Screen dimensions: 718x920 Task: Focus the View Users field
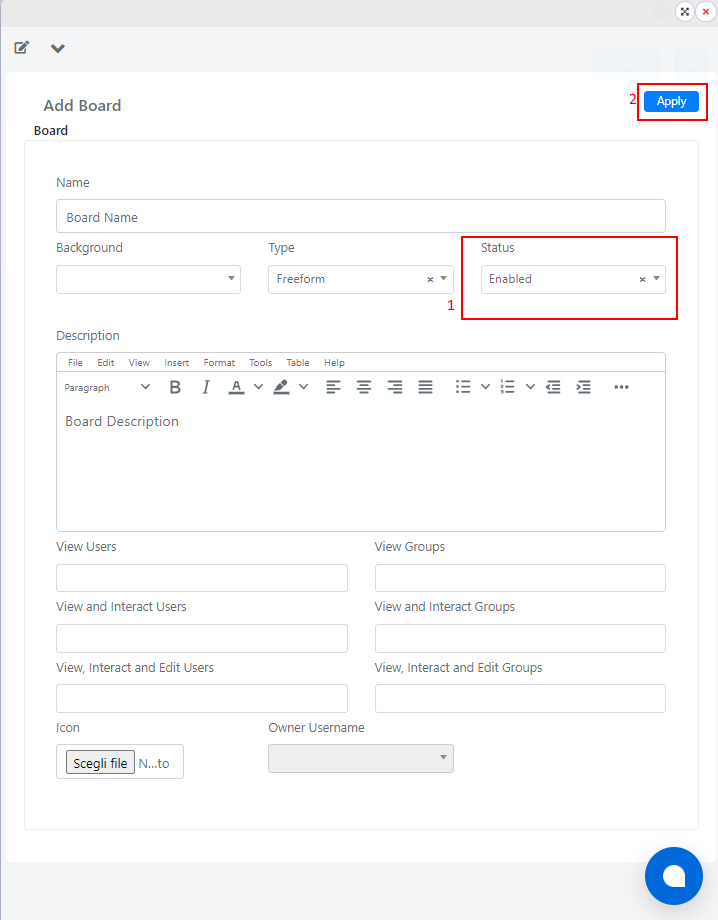[202, 578]
